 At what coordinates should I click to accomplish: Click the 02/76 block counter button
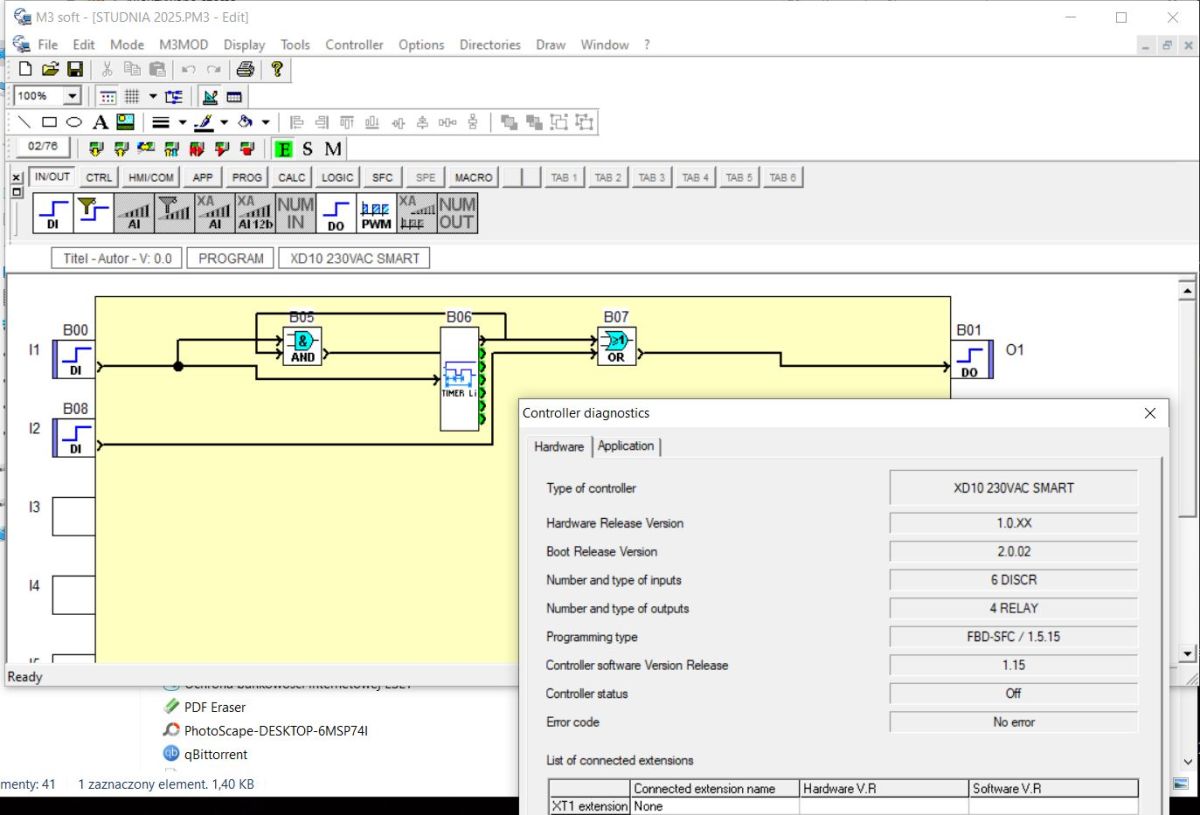42,147
